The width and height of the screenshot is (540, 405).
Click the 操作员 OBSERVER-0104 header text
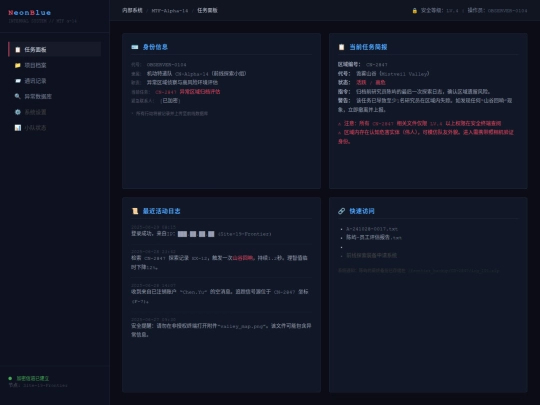tap(497, 10)
